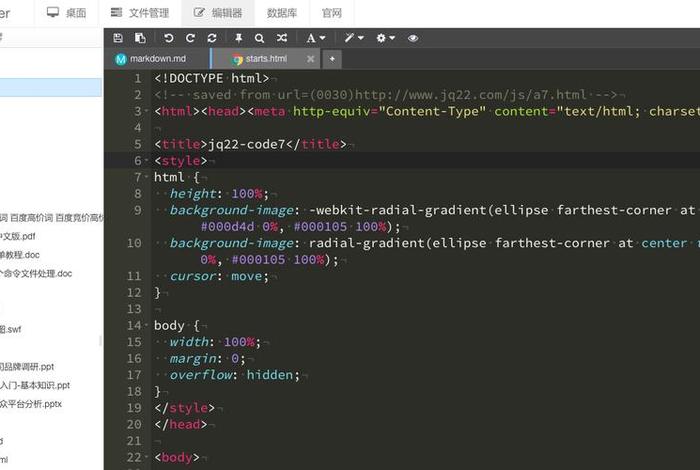Select the 品牌调研.ppt file
This screenshot has width=700, height=470.
pos(27,366)
